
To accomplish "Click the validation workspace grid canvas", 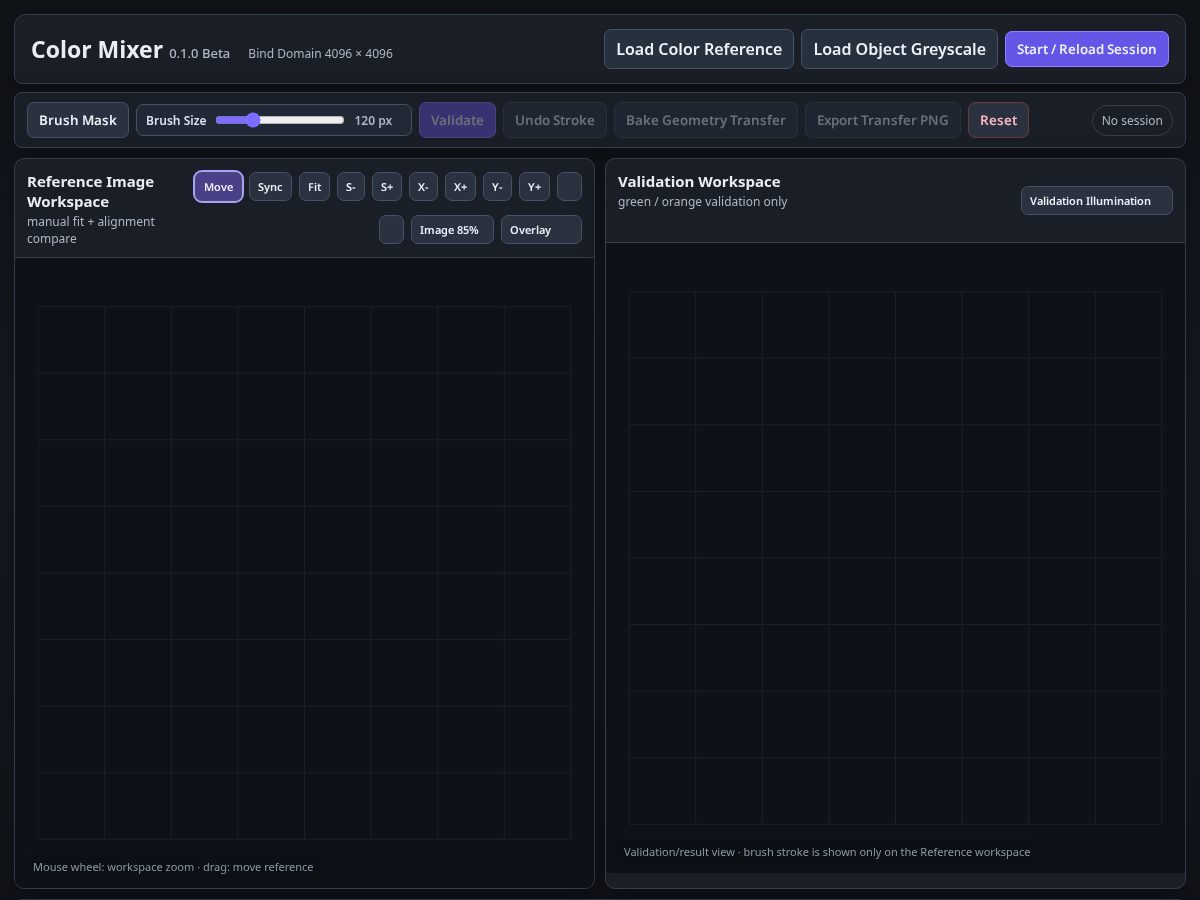I will [x=895, y=557].
